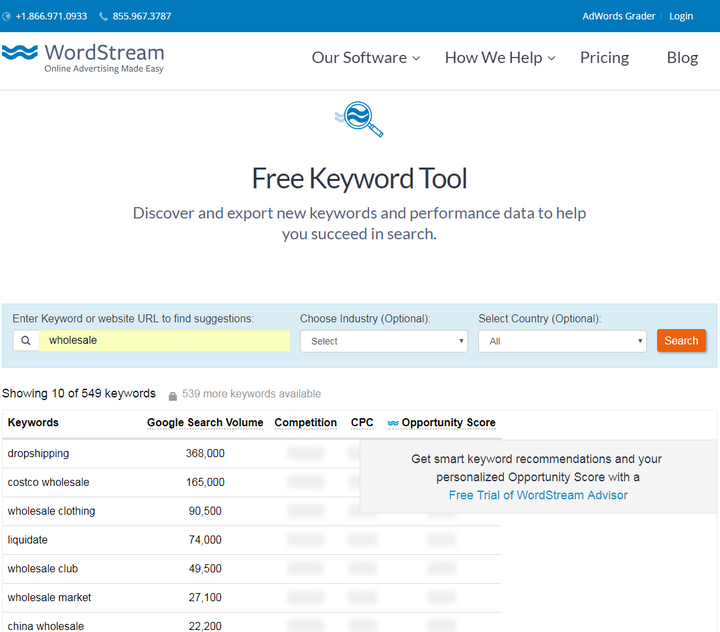This screenshot has height=632, width=720.
Task: Click WordStream Online Advertising Made Easy text
Action: click(104, 58)
